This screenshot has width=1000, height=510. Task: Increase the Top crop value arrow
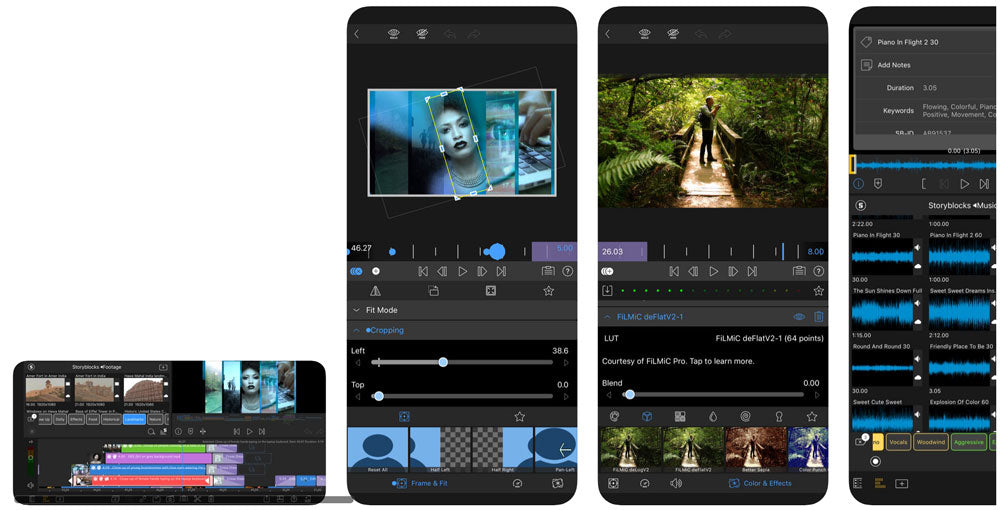pos(566,397)
